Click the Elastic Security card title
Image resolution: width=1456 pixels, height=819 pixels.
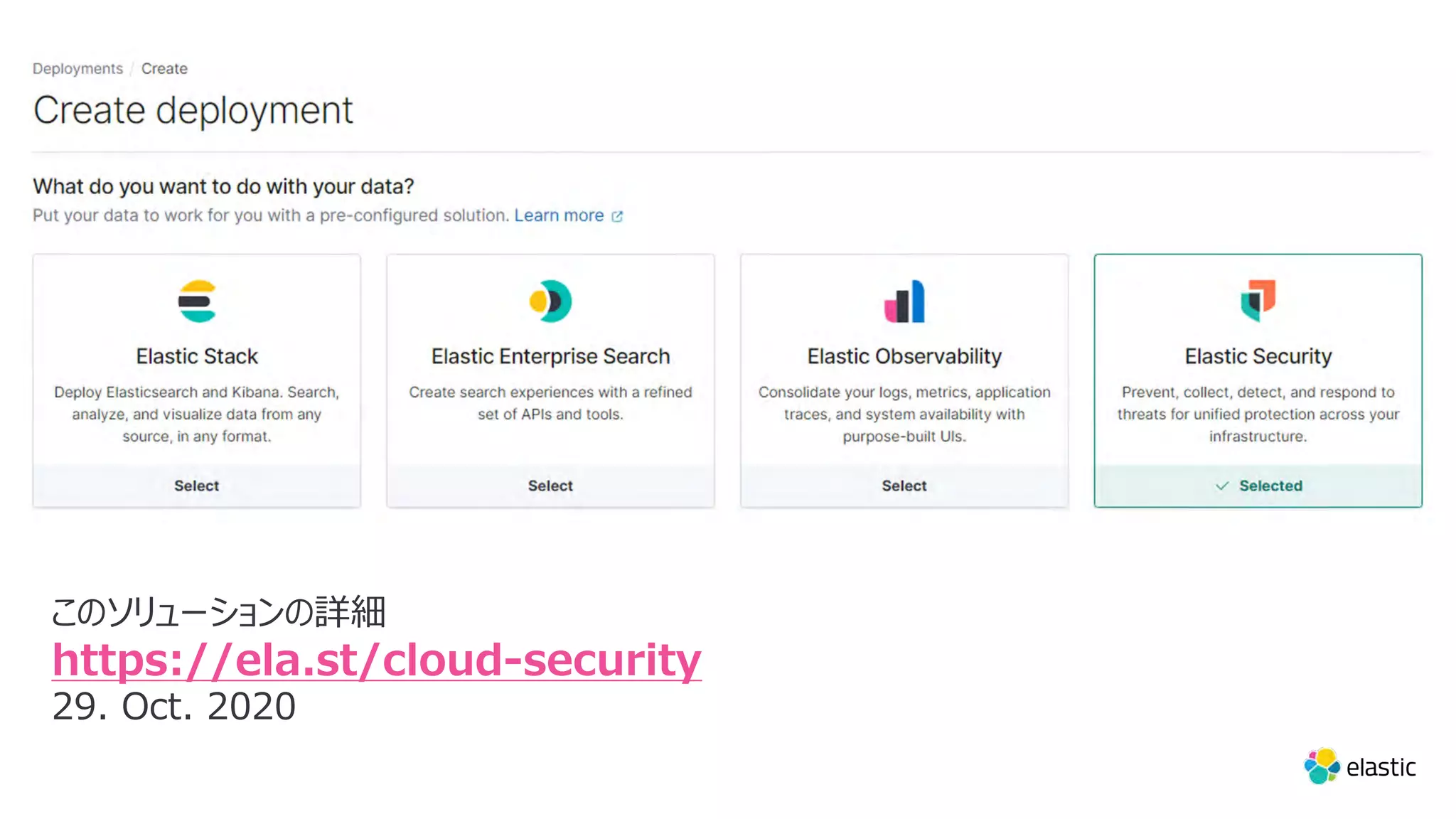coord(1258,356)
